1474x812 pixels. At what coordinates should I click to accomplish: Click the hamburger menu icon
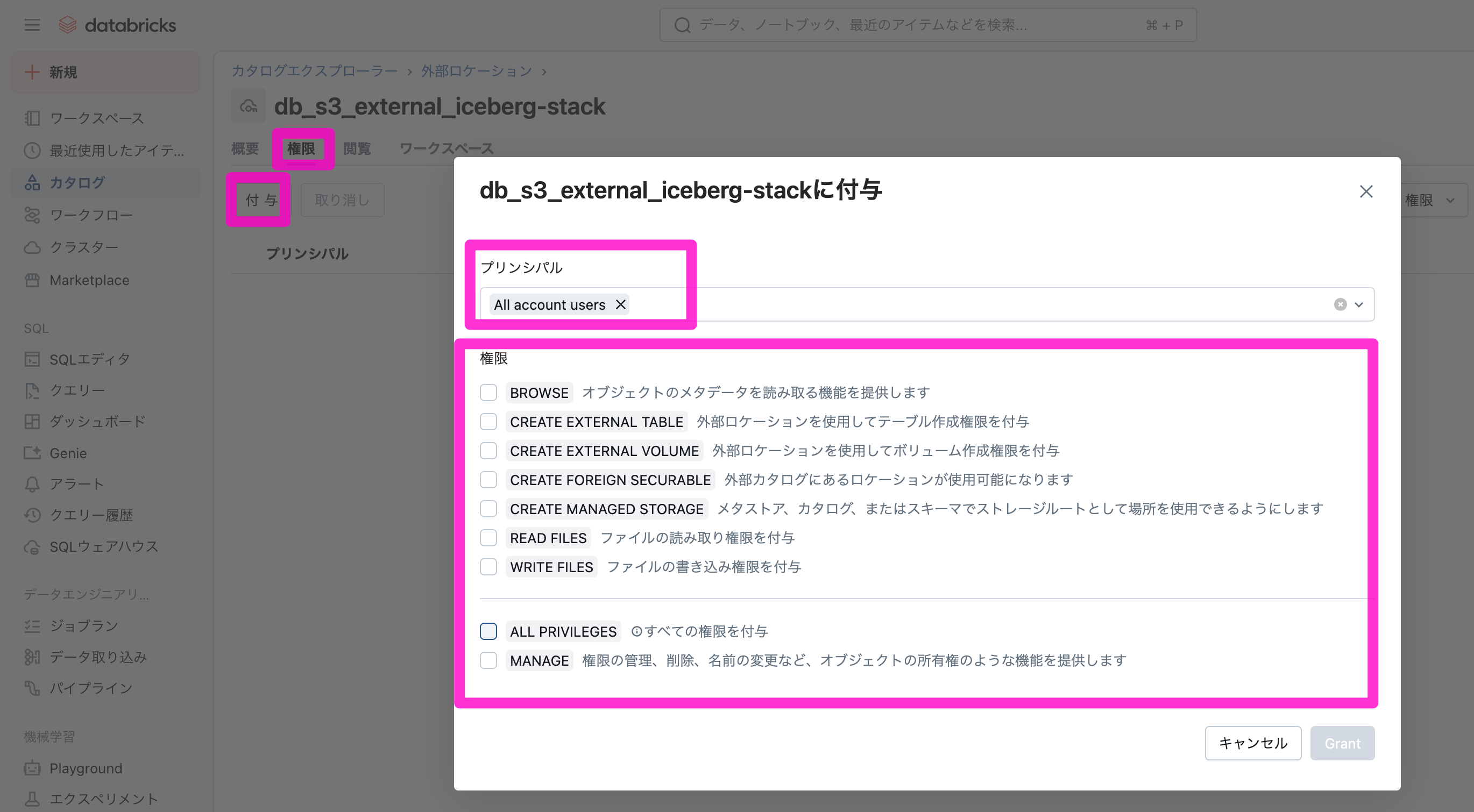pyautogui.click(x=32, y=25)
